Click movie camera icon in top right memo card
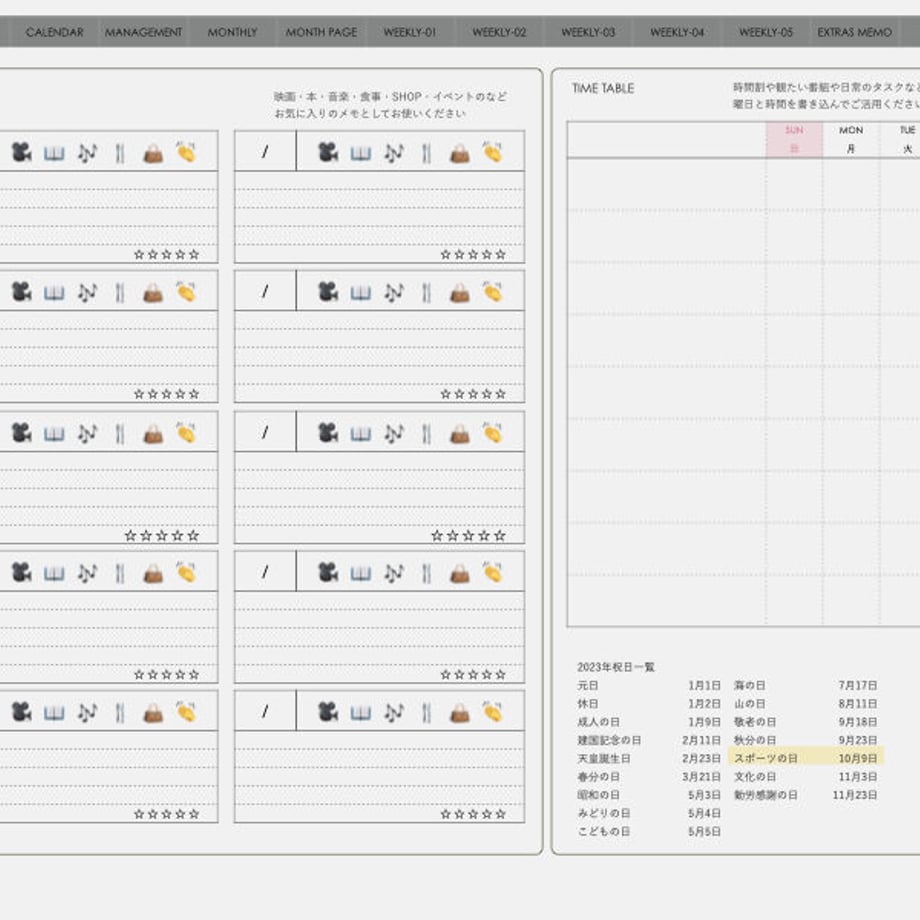This screenshot has height=920, width=920. (328, 153)
